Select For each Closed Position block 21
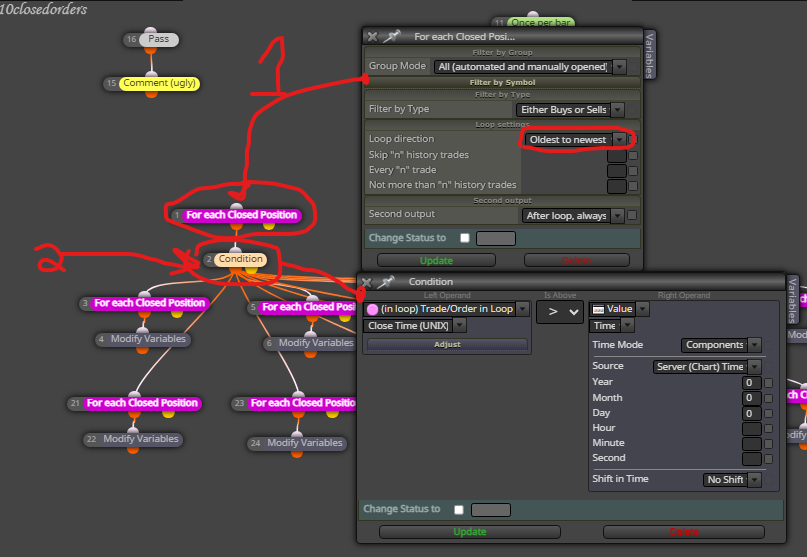Image resolution: width=807 pixels, height=557 pixels. coord(142,403)
